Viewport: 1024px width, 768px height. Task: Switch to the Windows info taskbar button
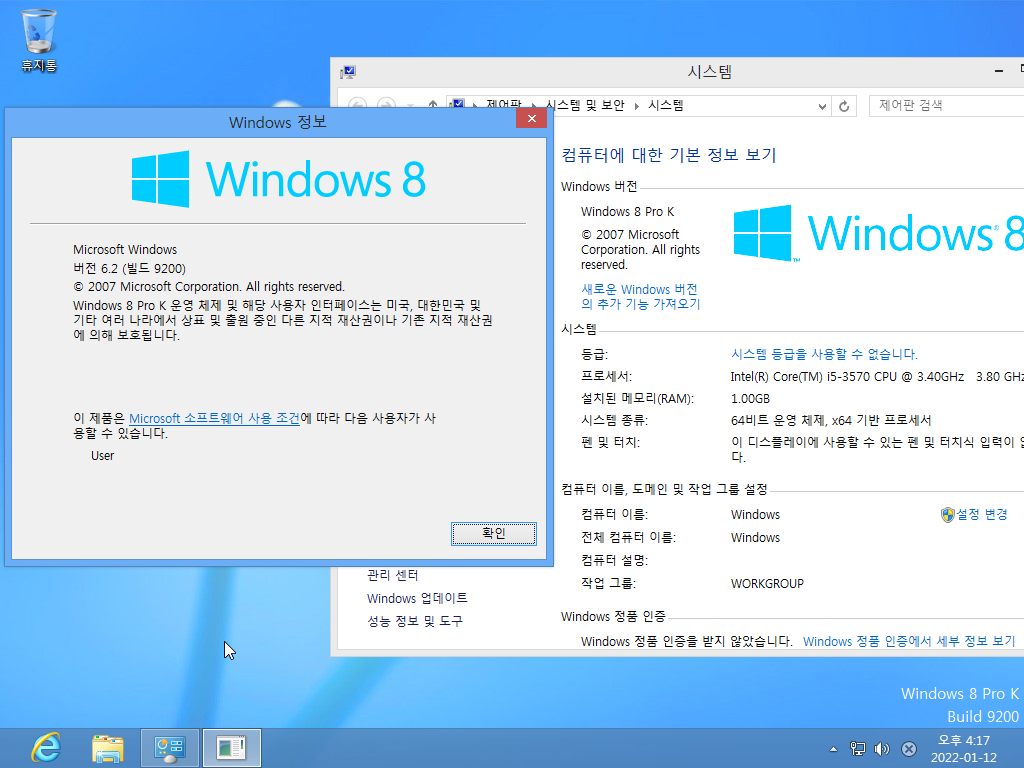(231, 748)
